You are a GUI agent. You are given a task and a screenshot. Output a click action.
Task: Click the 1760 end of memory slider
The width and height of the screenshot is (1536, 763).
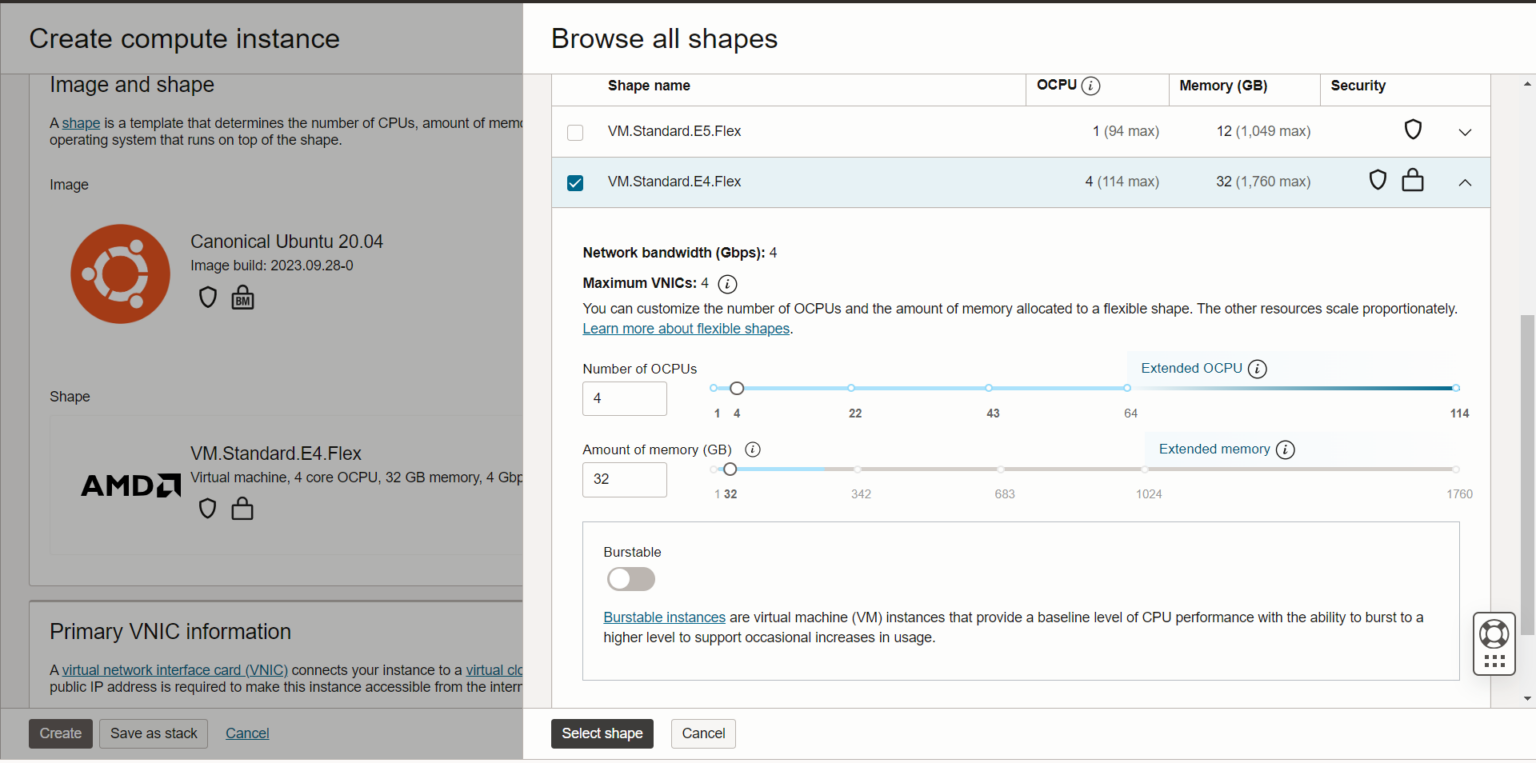(x=1456, y=469)
